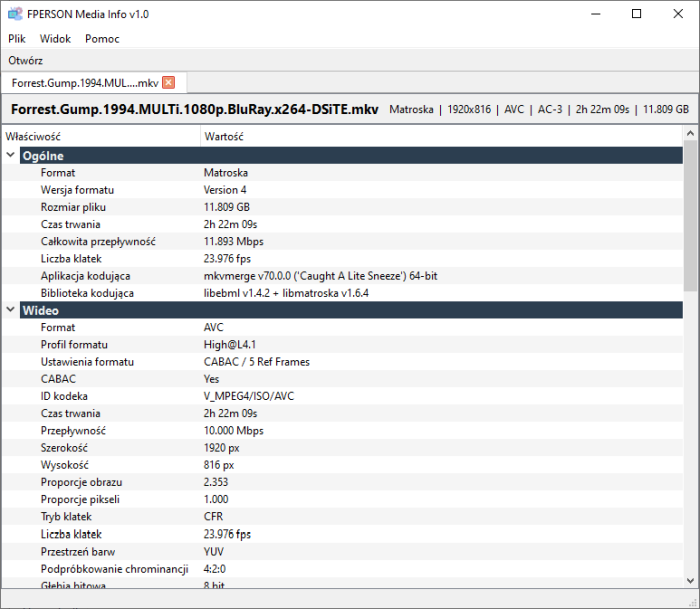This screenshot has height=609, width=700.
Task: Select the Wideo section header
Action: click(351, 310)
